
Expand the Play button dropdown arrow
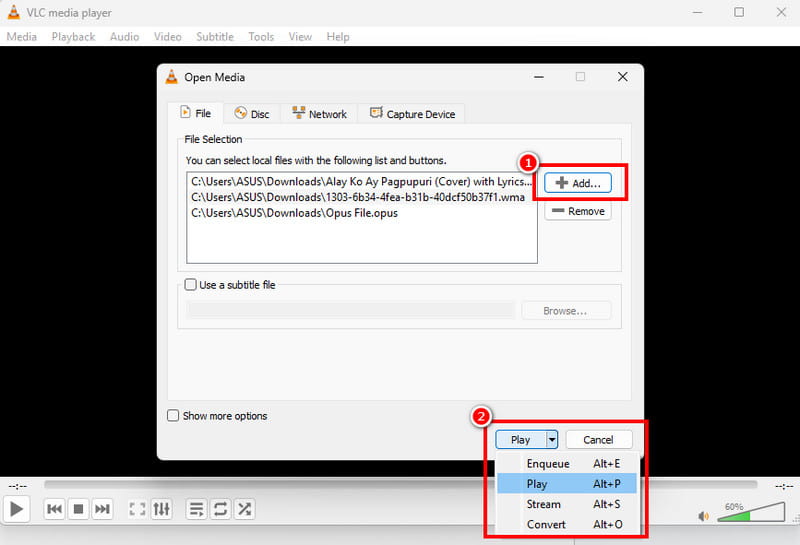550,439
